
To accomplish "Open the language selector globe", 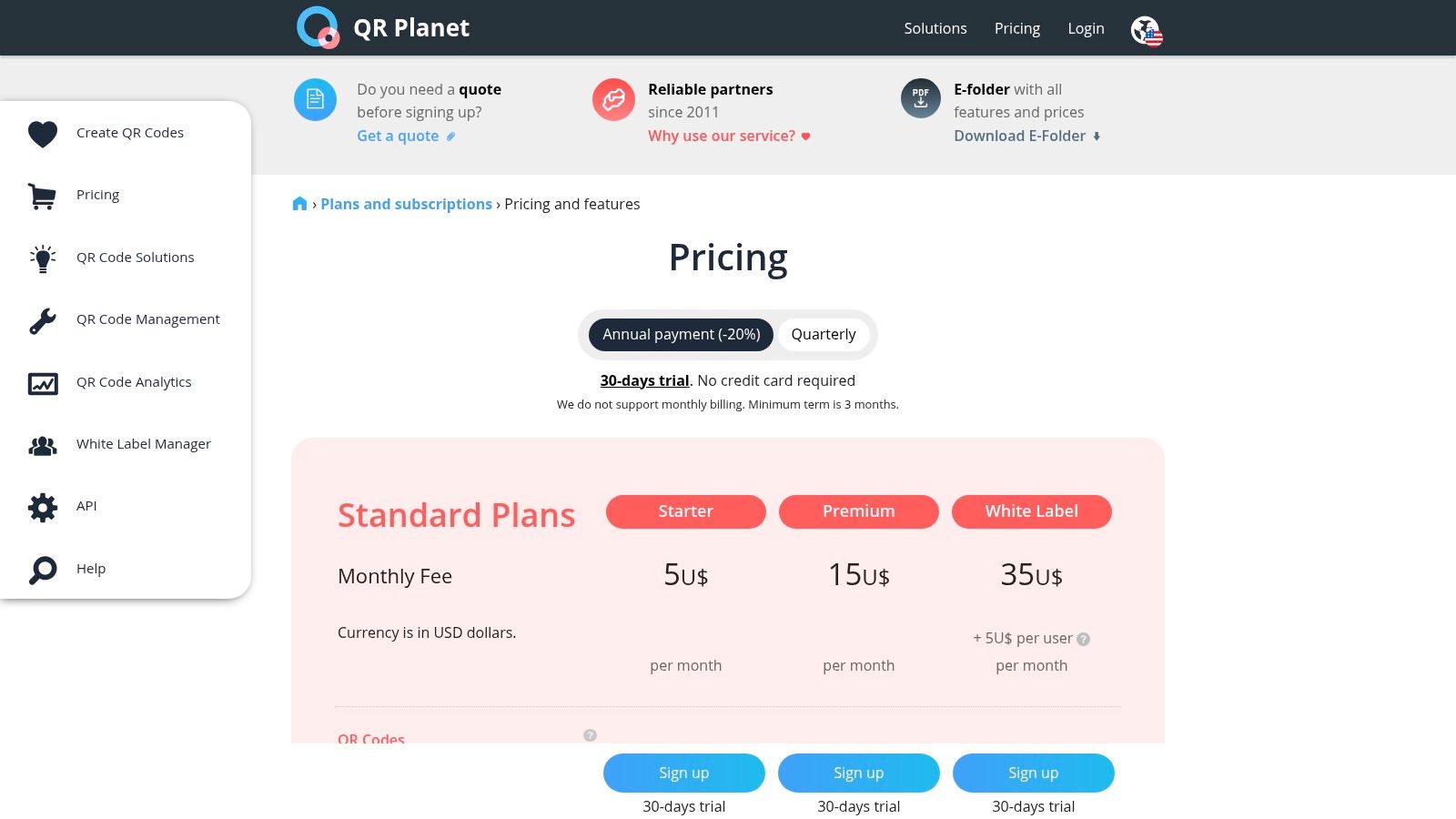I will (1146, 28).
